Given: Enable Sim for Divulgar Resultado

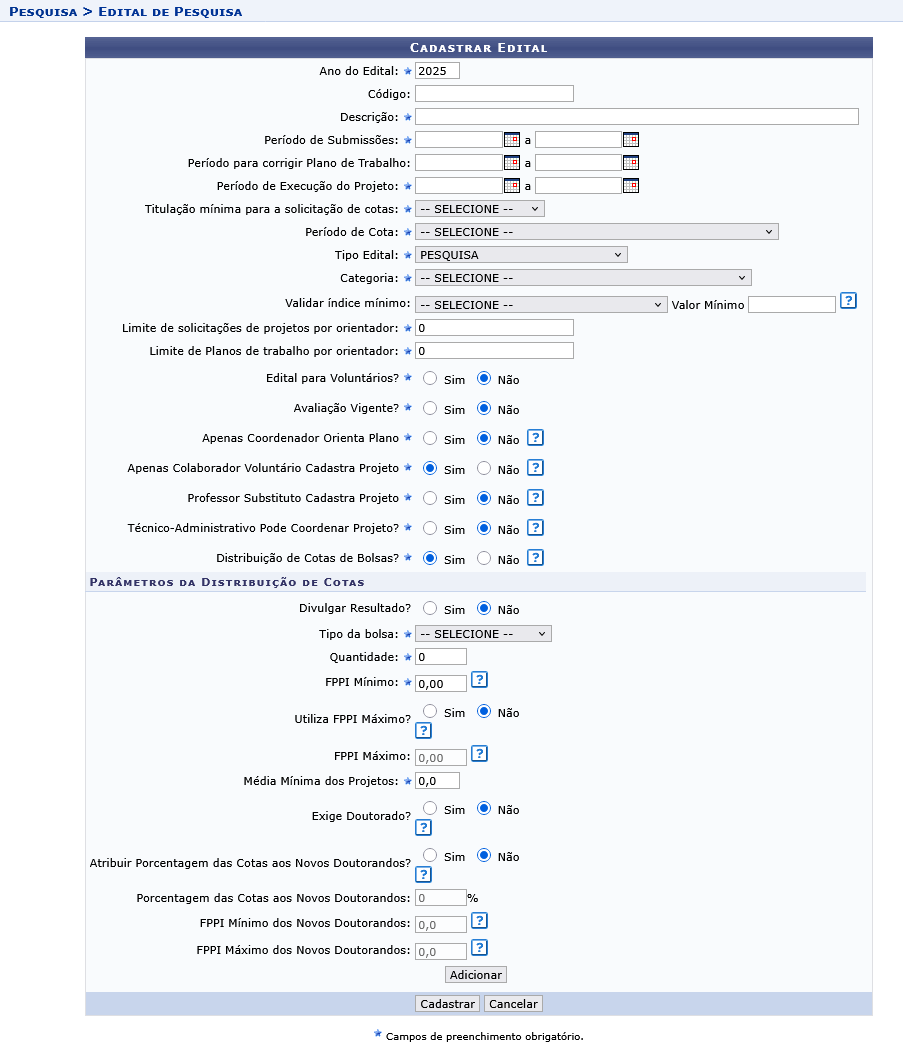Looking at the screenshot, I should pos(430,608).
